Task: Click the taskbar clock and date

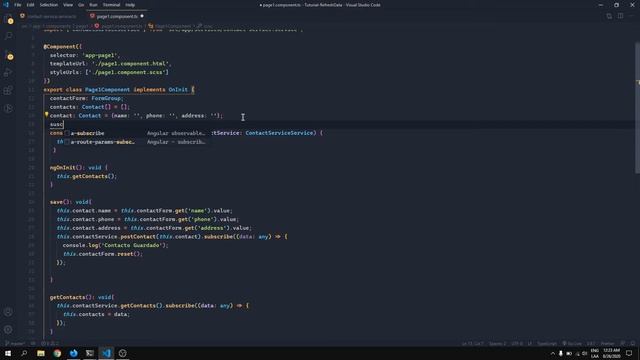Action: pos(611,353)
